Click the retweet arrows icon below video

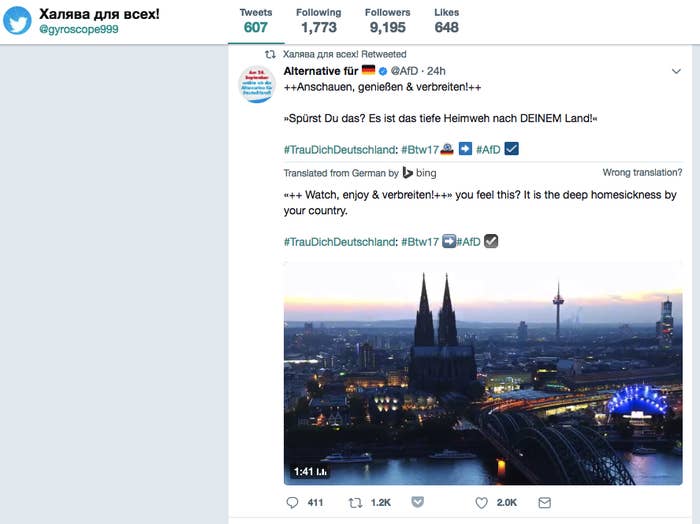point(355,503)
